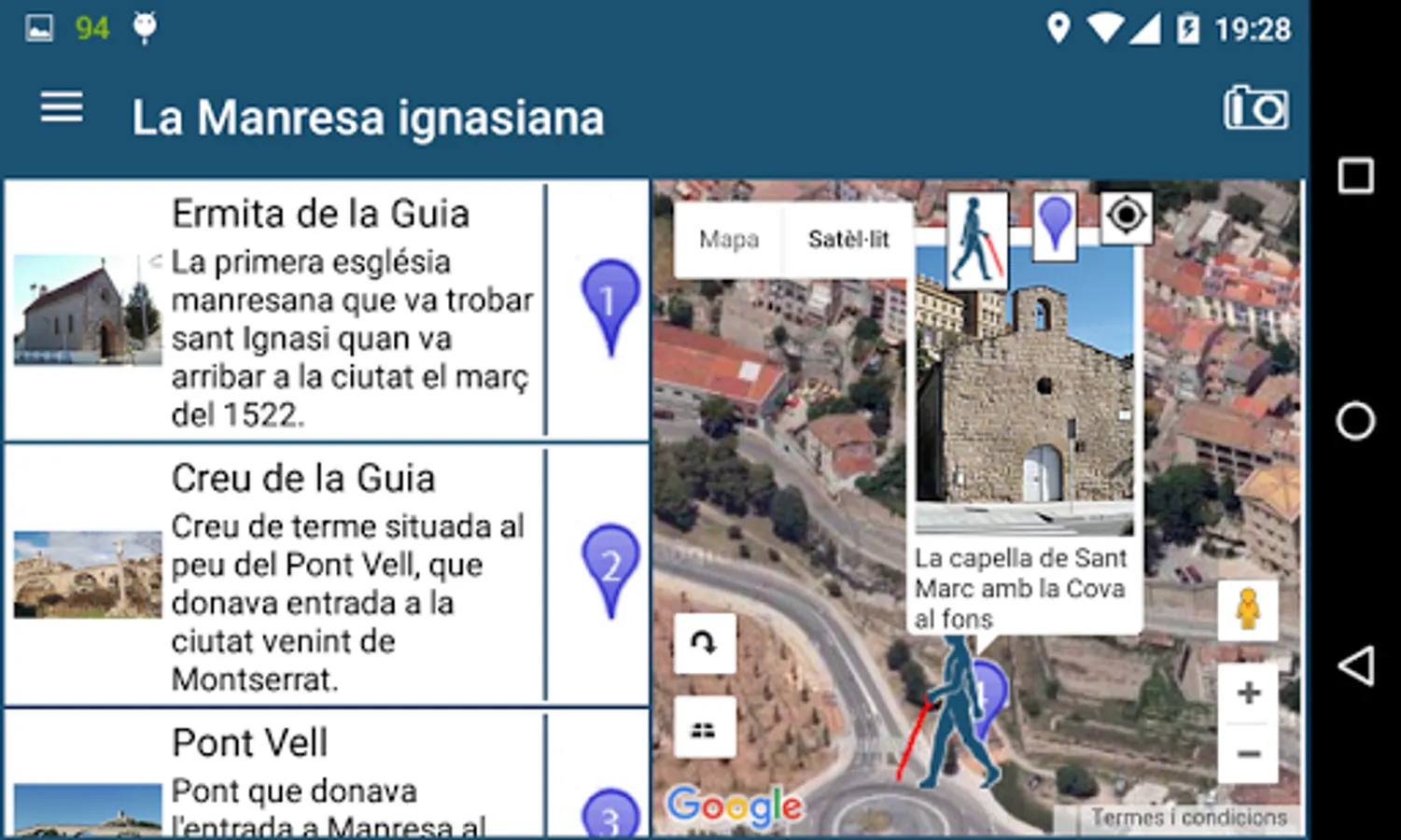Select the Creu de la Guia title
This screenshot has width=1401, height=840.
303,479
